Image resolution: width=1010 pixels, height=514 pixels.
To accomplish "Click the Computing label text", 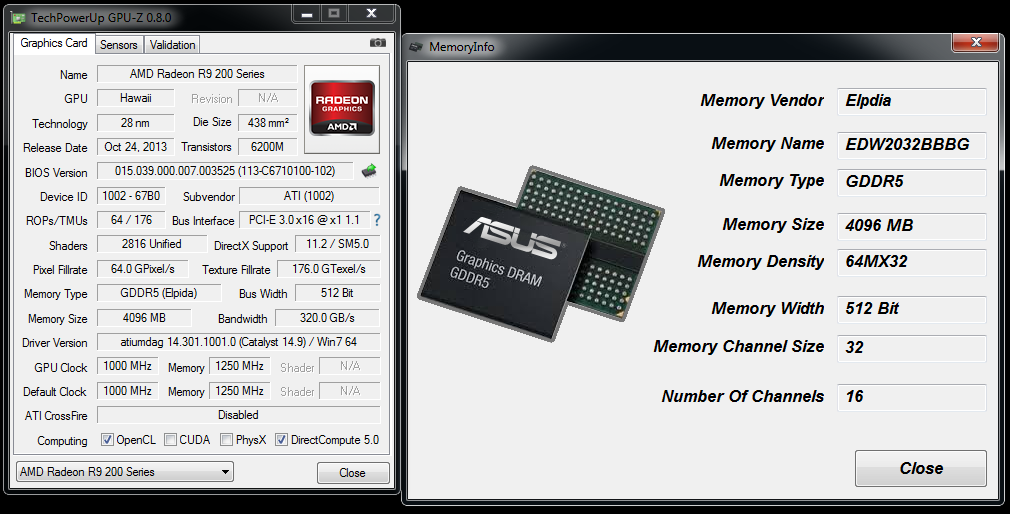I will click(62, 441).
